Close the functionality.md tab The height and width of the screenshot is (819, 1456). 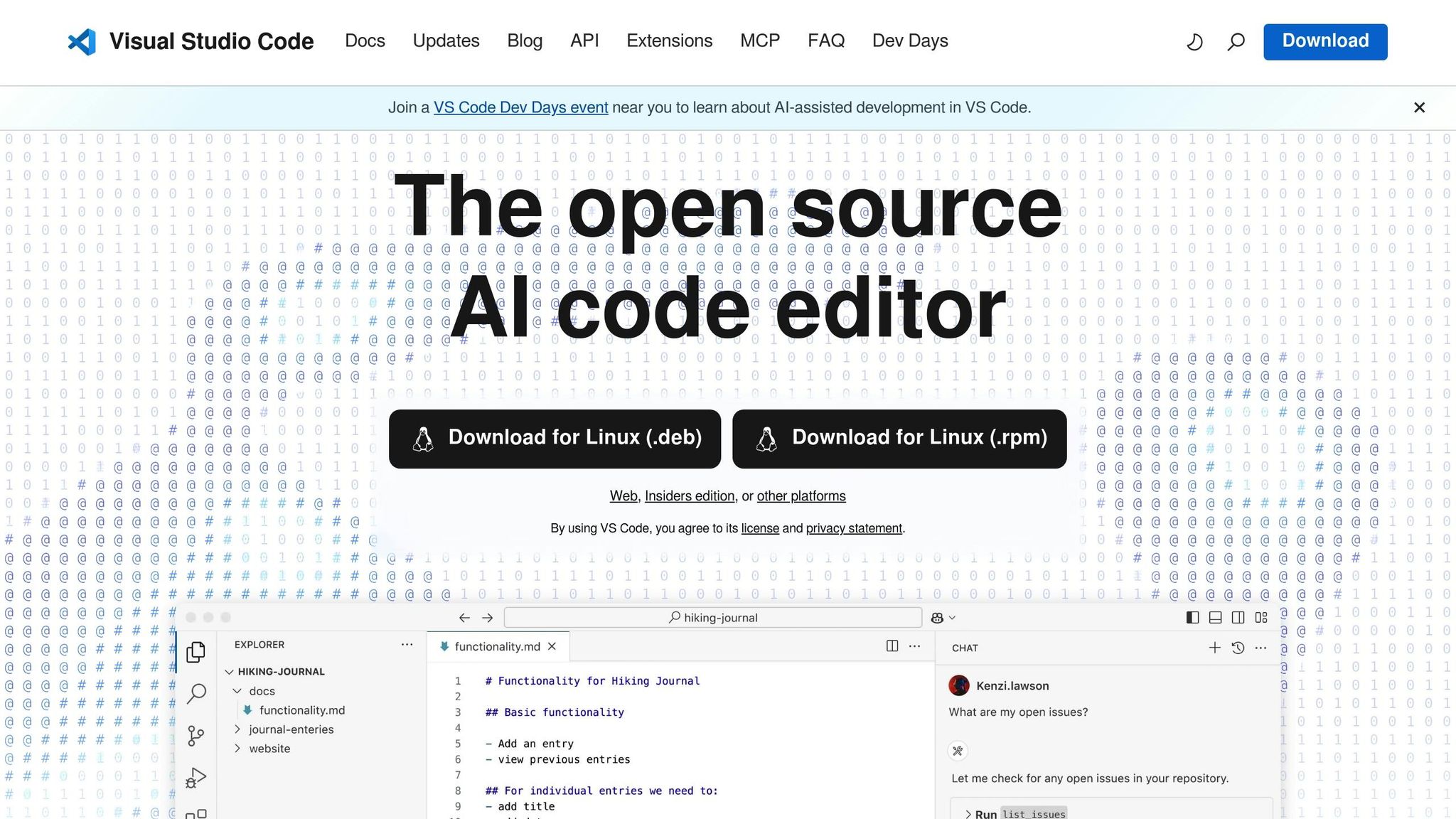[552, 646]
